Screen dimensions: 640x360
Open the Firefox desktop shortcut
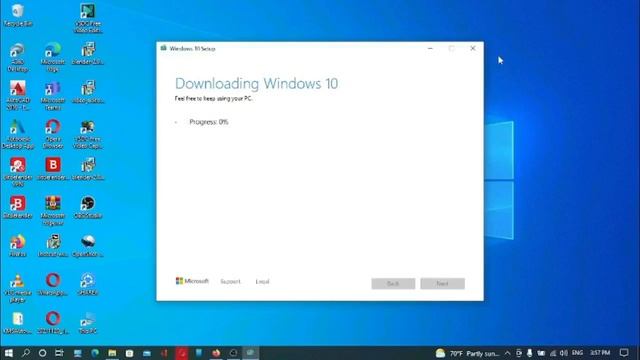point(18,246)
